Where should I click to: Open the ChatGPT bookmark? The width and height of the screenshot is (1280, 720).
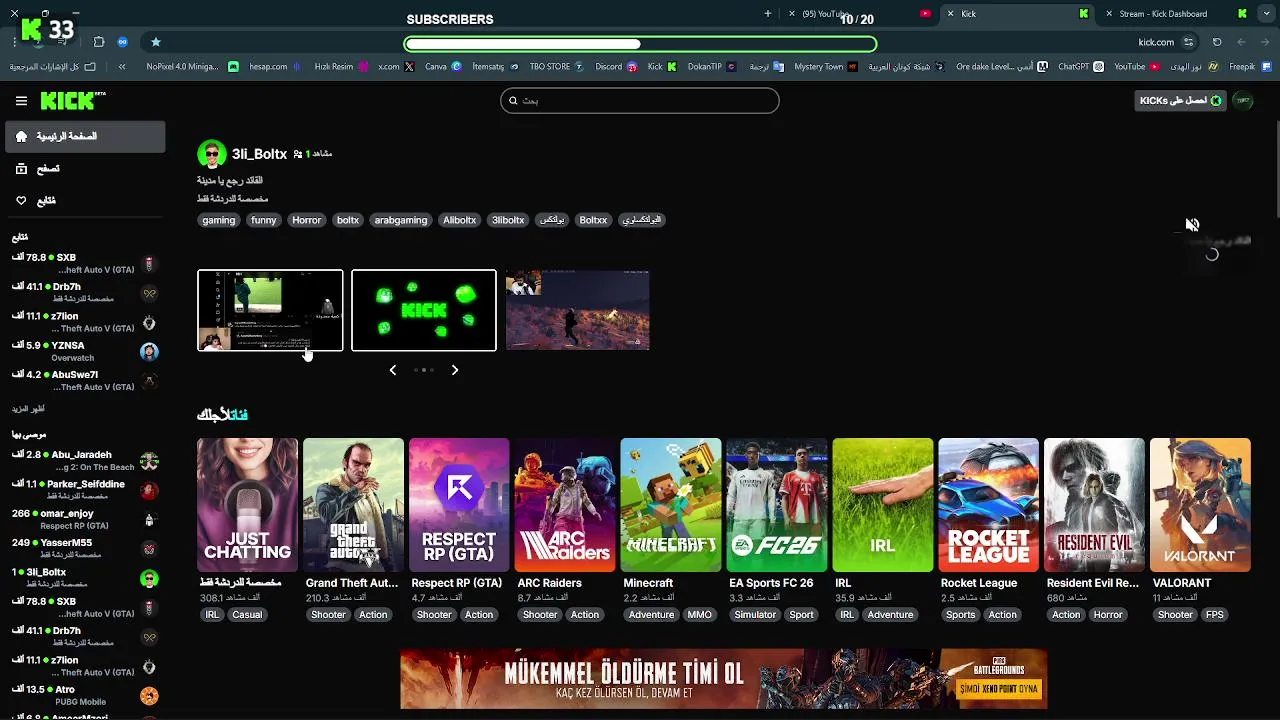pyautogui.click(x=1081, y=67)
